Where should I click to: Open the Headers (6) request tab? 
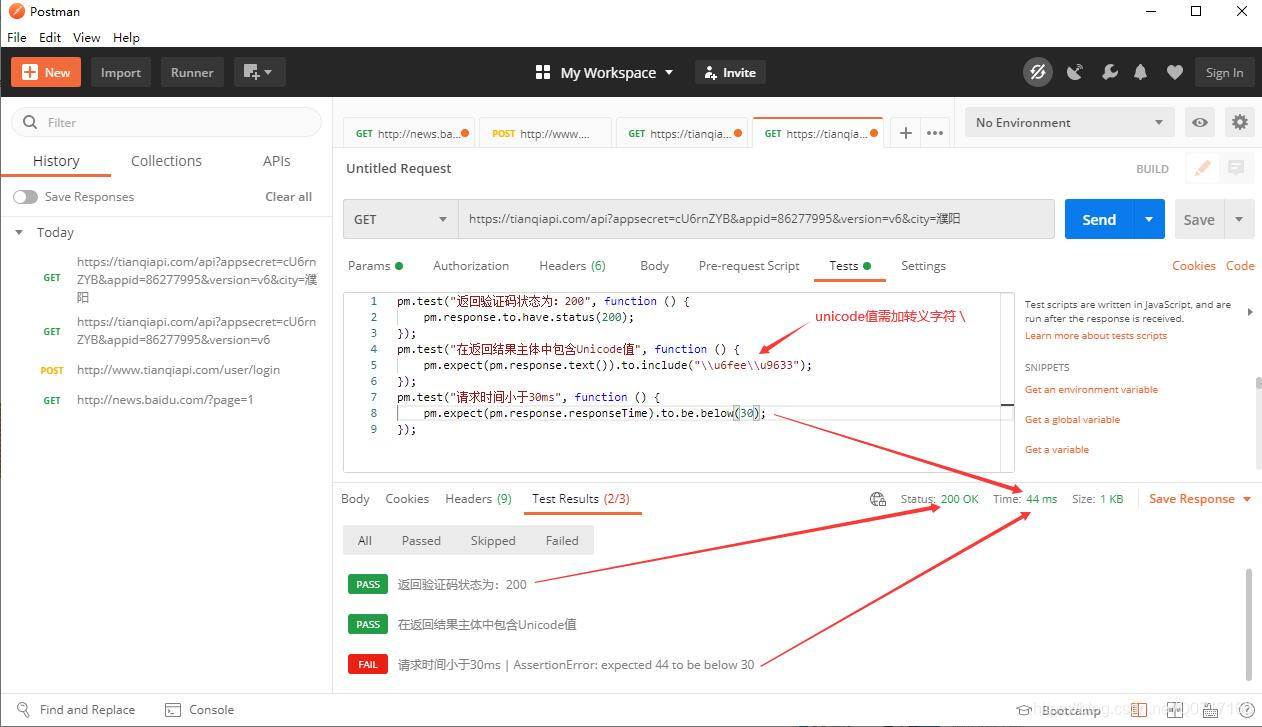pyautogui.click(x=572, y=266)
